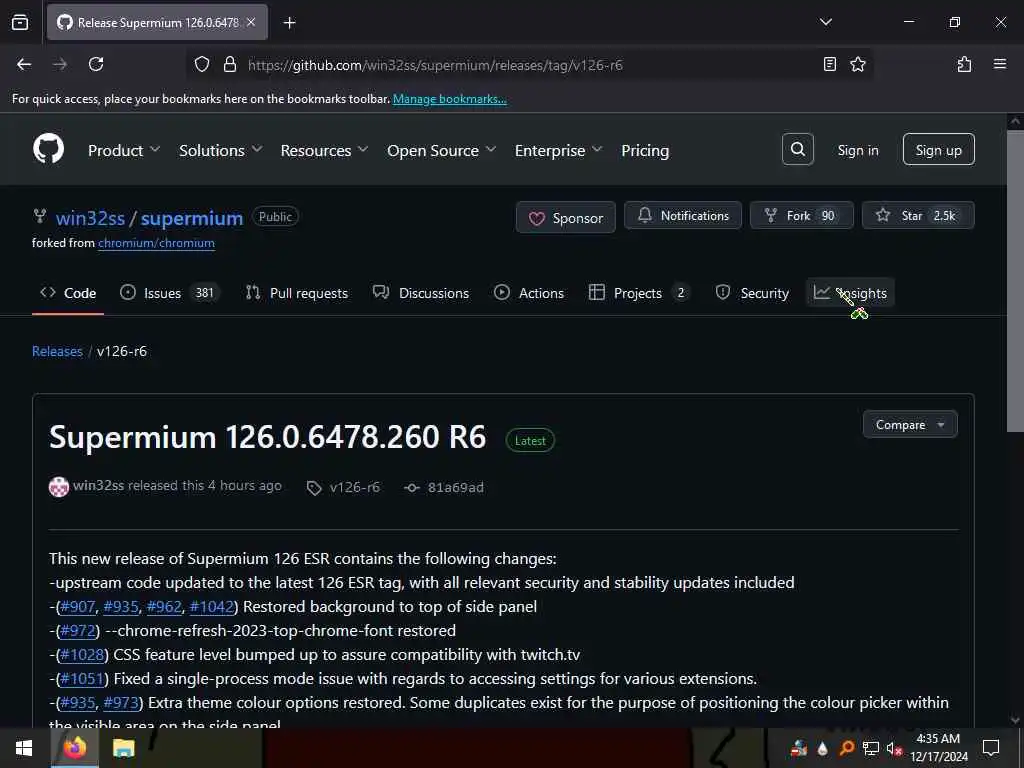Image resolution: width=1024 pixels, height=768 pixels.
Task: Click the win32ss avatar image
Action: pos(59,487)
